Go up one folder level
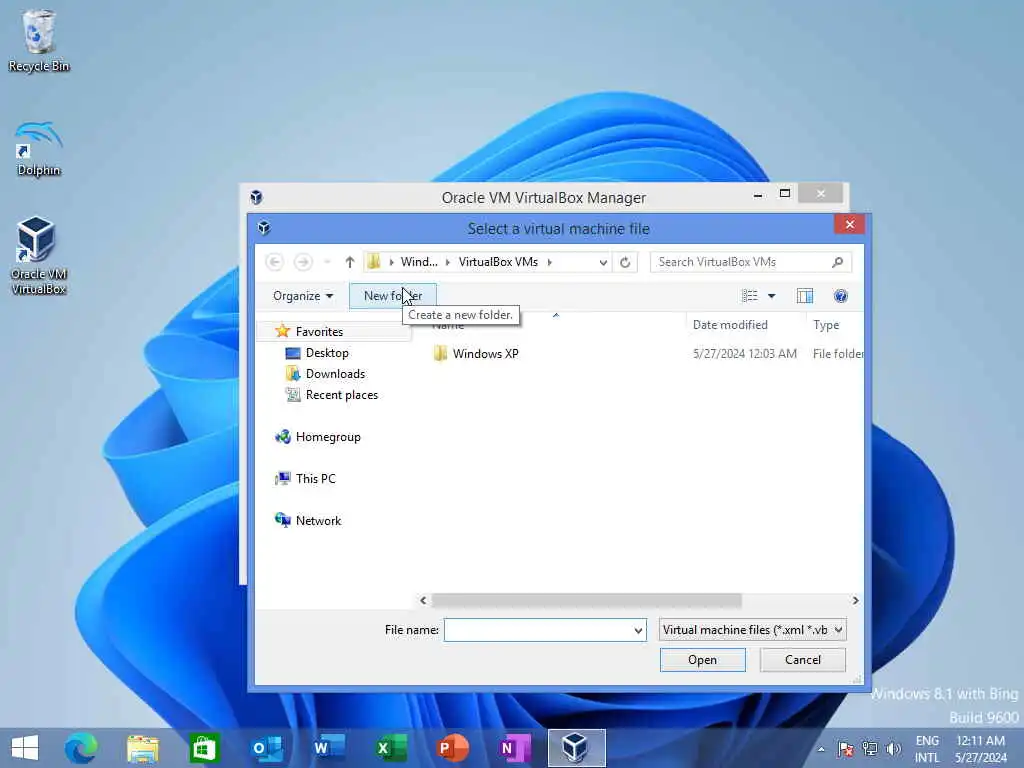The image size is (1024, 768). [x=349, y=262]
